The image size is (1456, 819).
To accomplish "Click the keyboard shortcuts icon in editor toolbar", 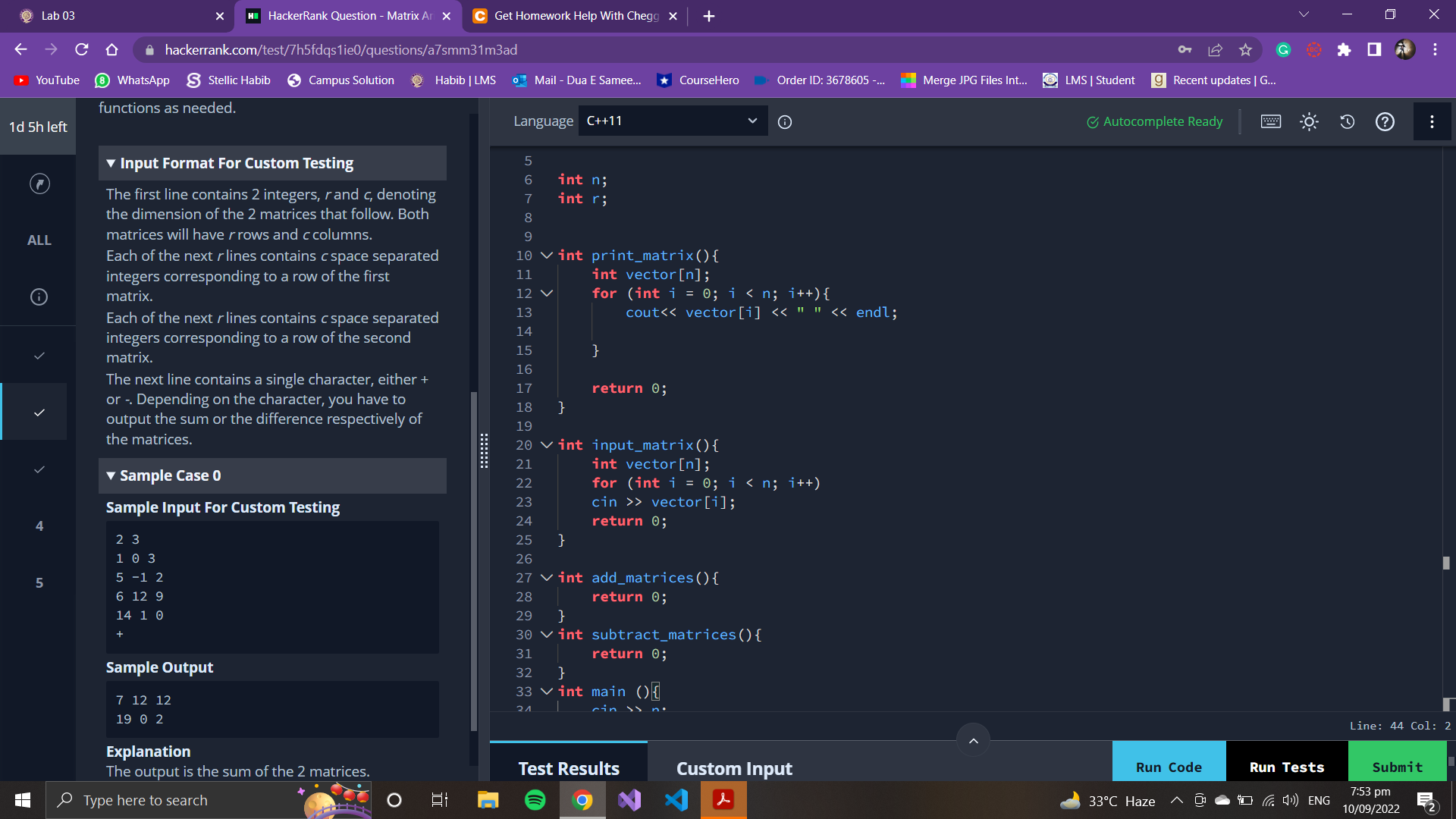I will [1271, 121].
